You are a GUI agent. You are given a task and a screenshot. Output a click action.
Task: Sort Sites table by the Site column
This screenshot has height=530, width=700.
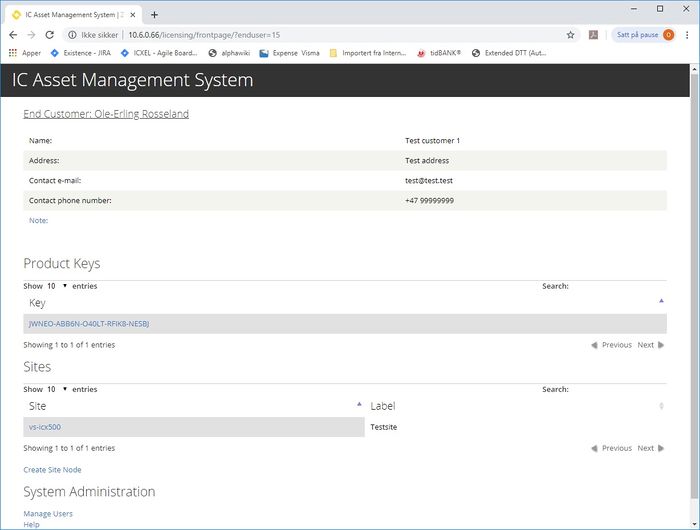tap(194, 406)
